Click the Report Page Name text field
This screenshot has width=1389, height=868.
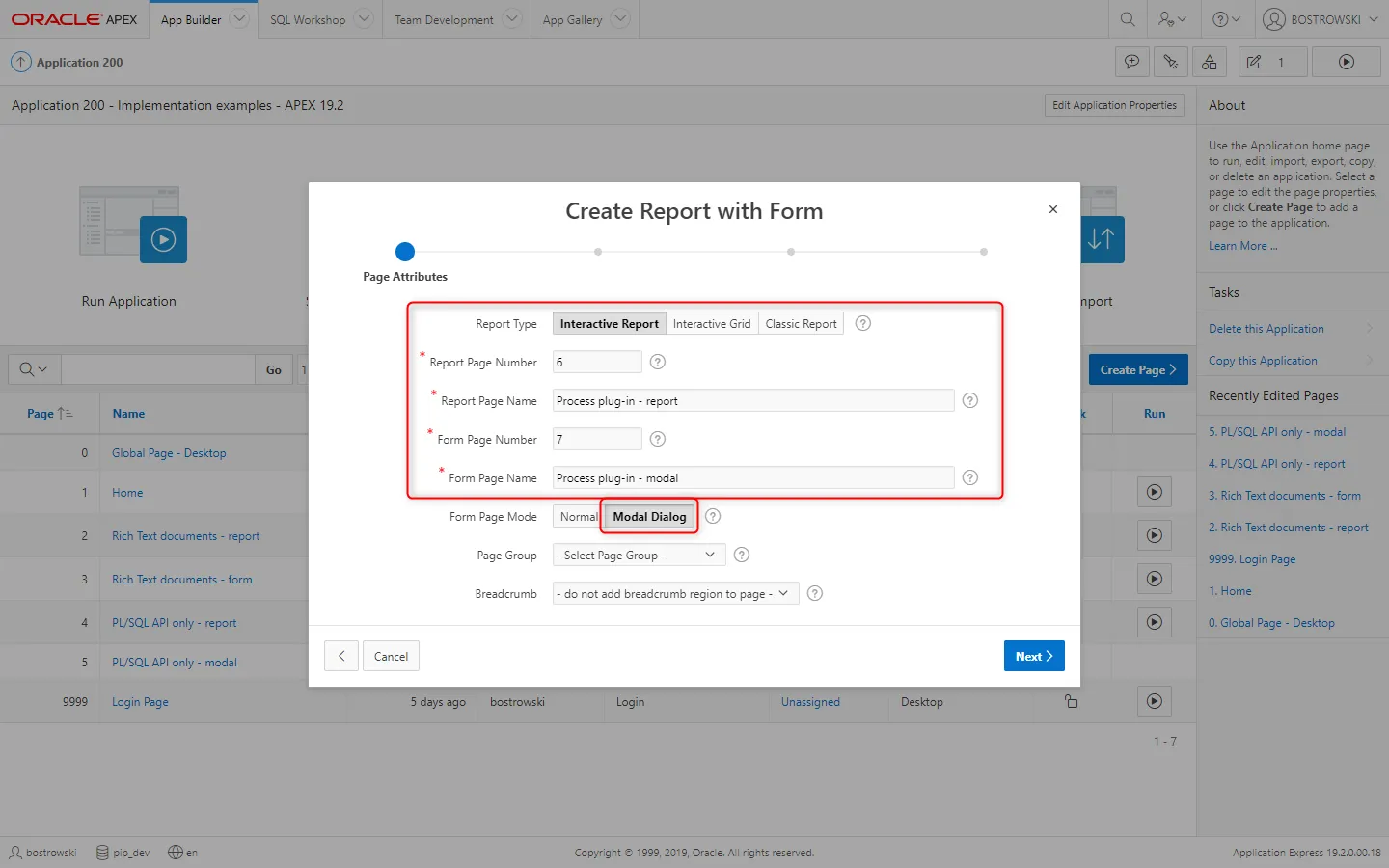752,401
